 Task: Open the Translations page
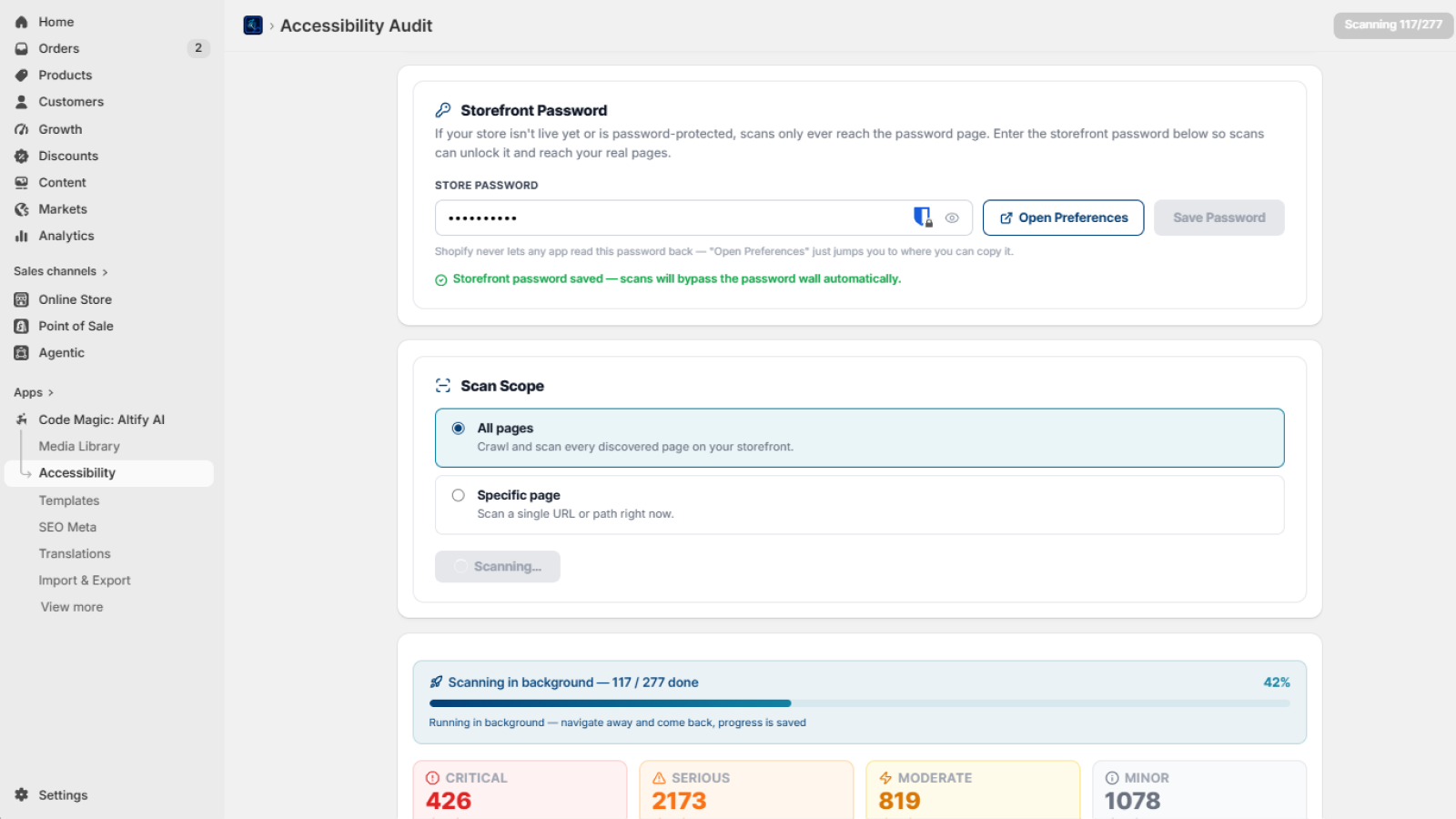(75, 553)
